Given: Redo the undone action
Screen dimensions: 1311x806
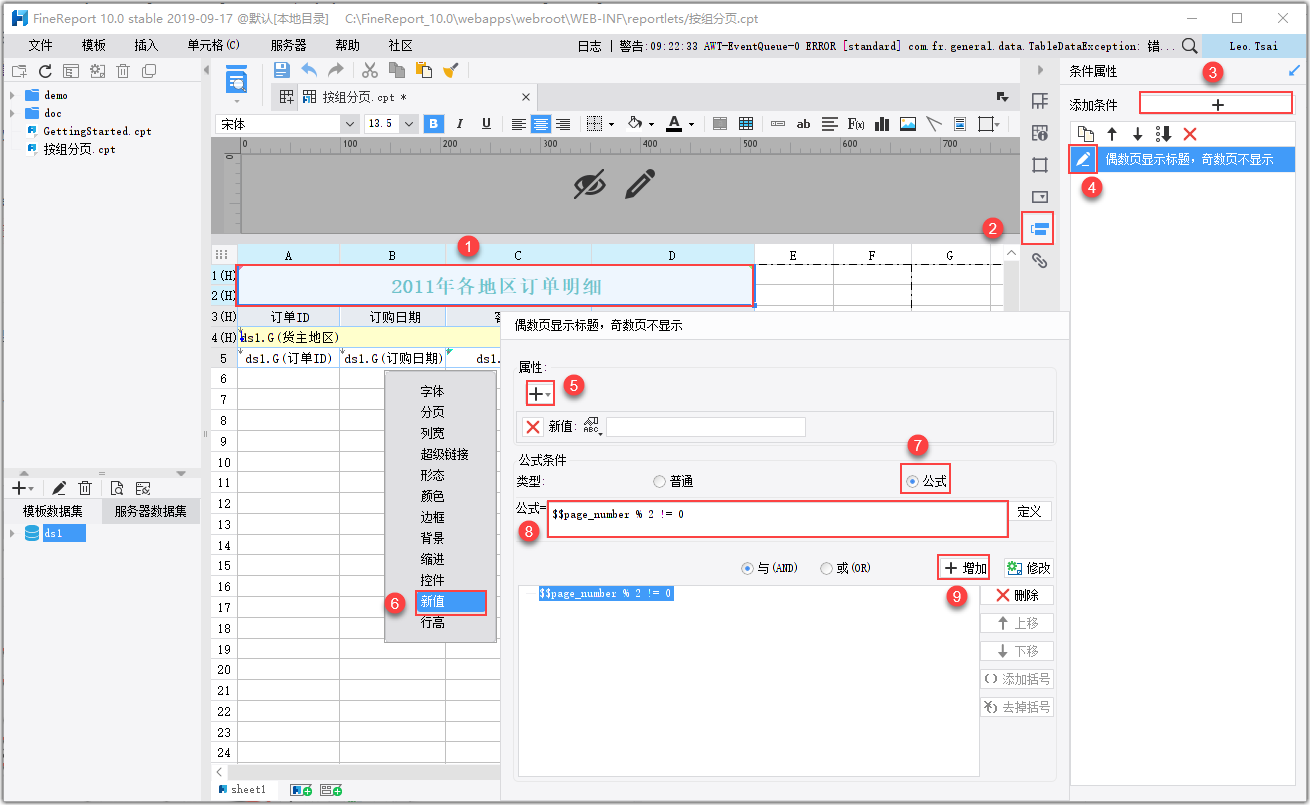Looking at the screenshot, I should [x=335, y=70].
